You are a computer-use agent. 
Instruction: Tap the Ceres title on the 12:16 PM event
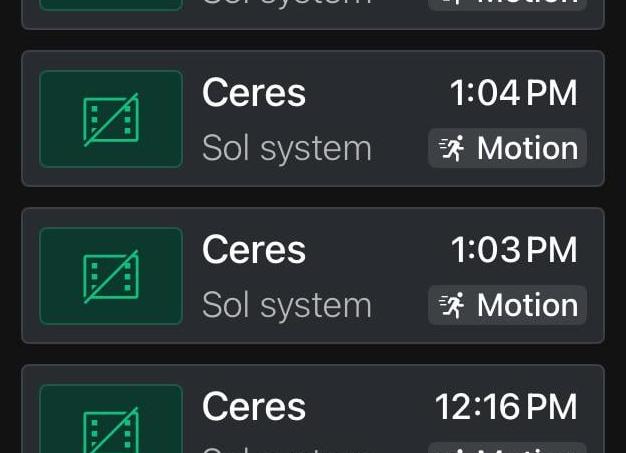254,407
